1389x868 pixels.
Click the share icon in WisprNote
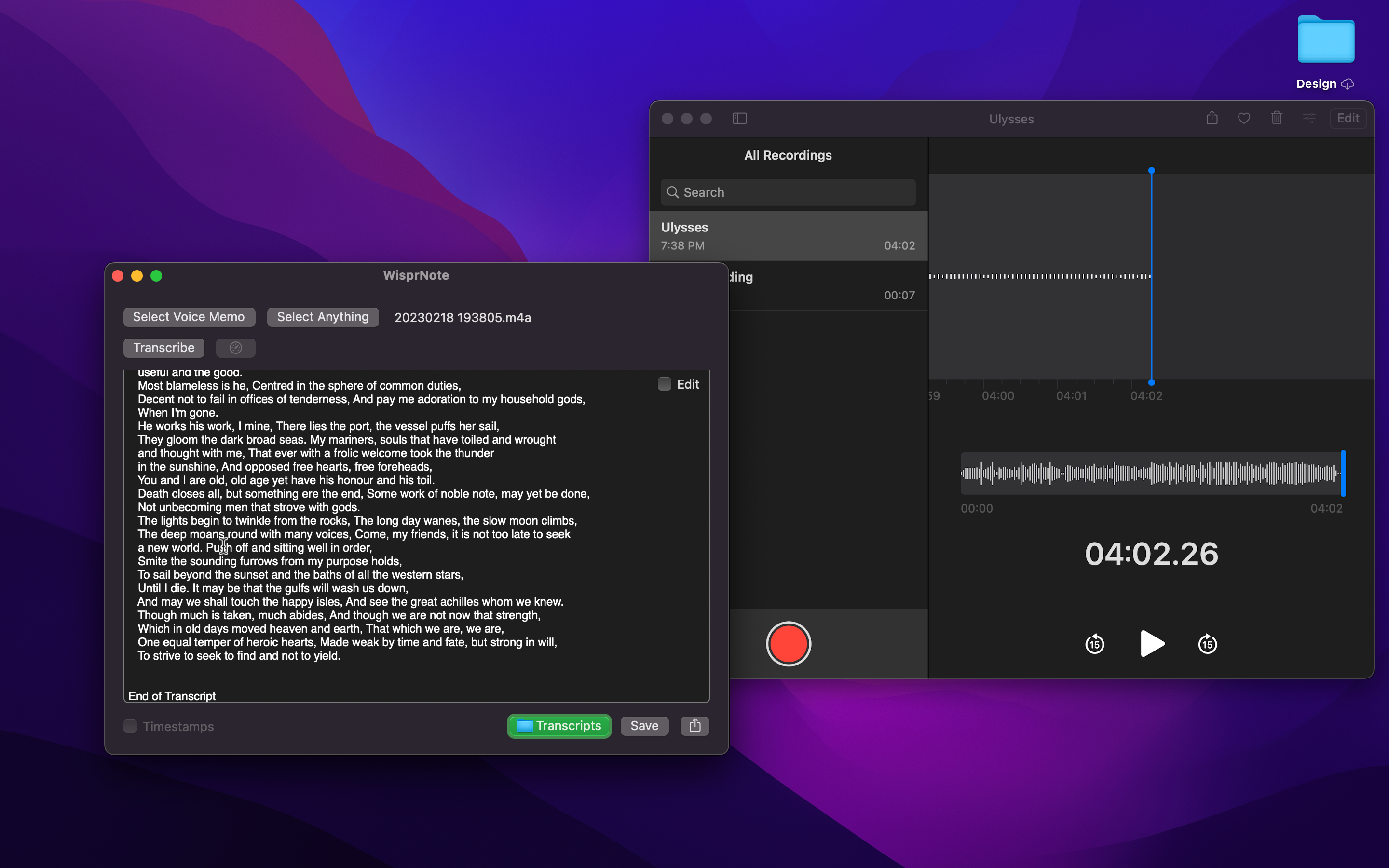tap(694, 726)
